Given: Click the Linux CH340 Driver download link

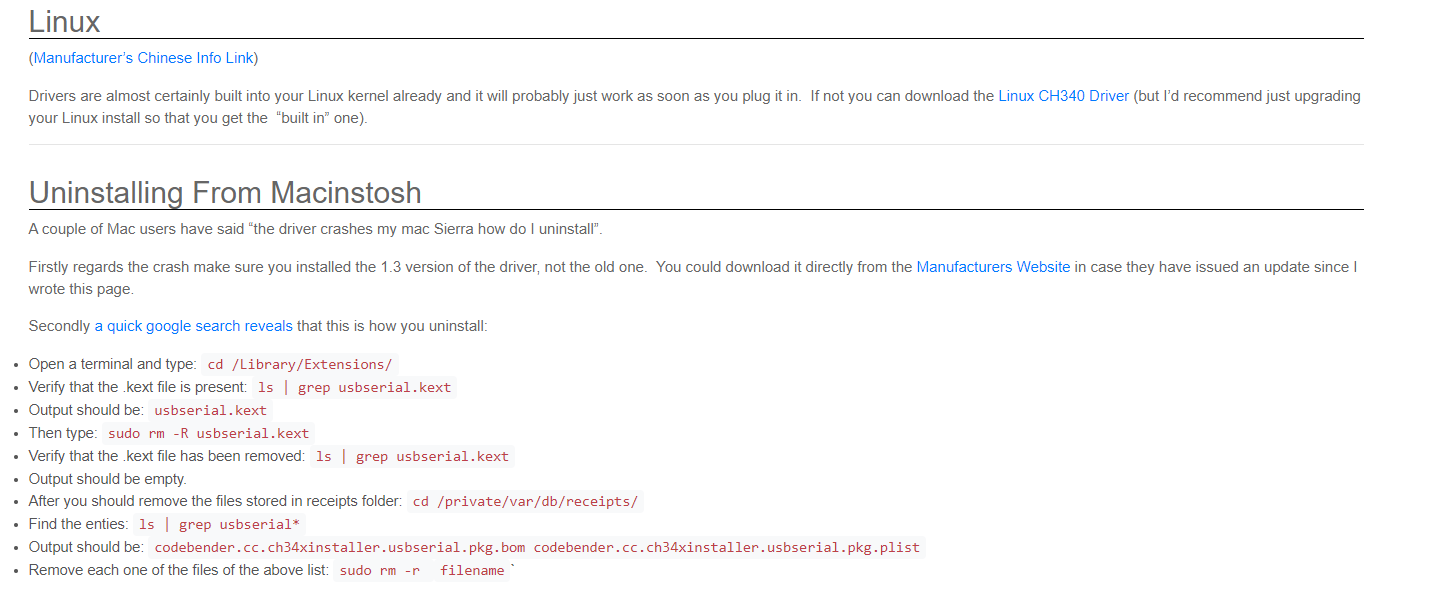Looking at the screenshot, I should click(1063, 96).
